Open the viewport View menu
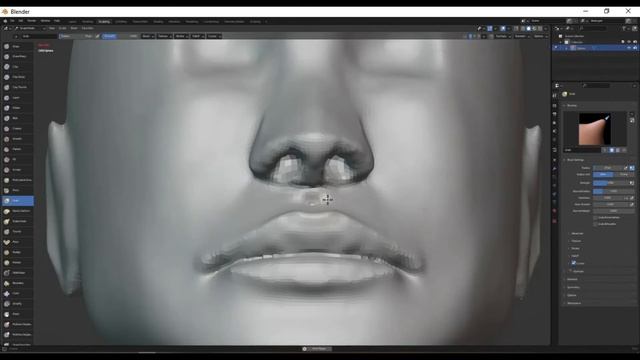 point(52,28)
